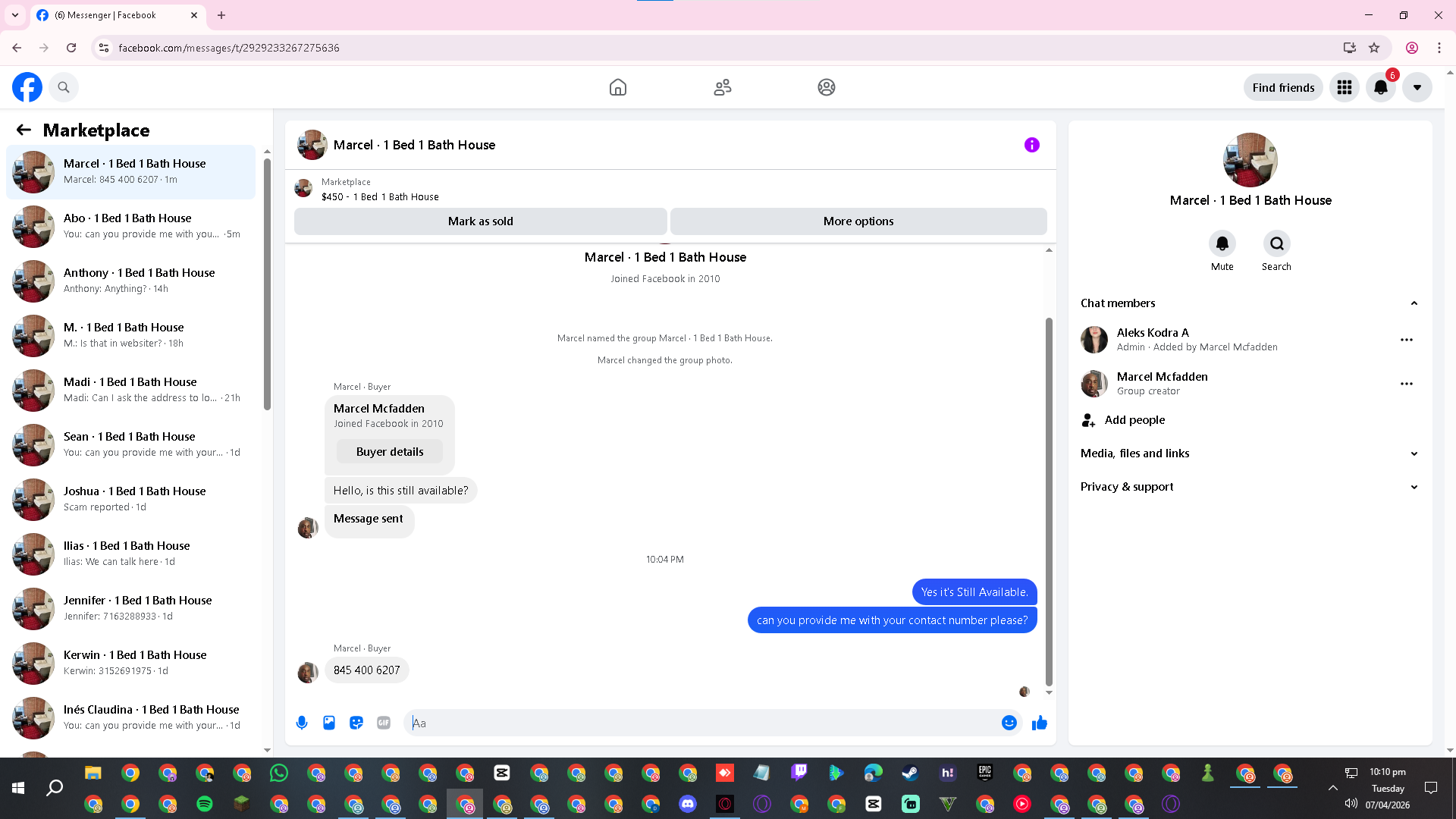Click the Marketplace conversation list scrollbar
Image resolution: width=1456 pixels, height=819 pixels.
click(x=267, y=284)
